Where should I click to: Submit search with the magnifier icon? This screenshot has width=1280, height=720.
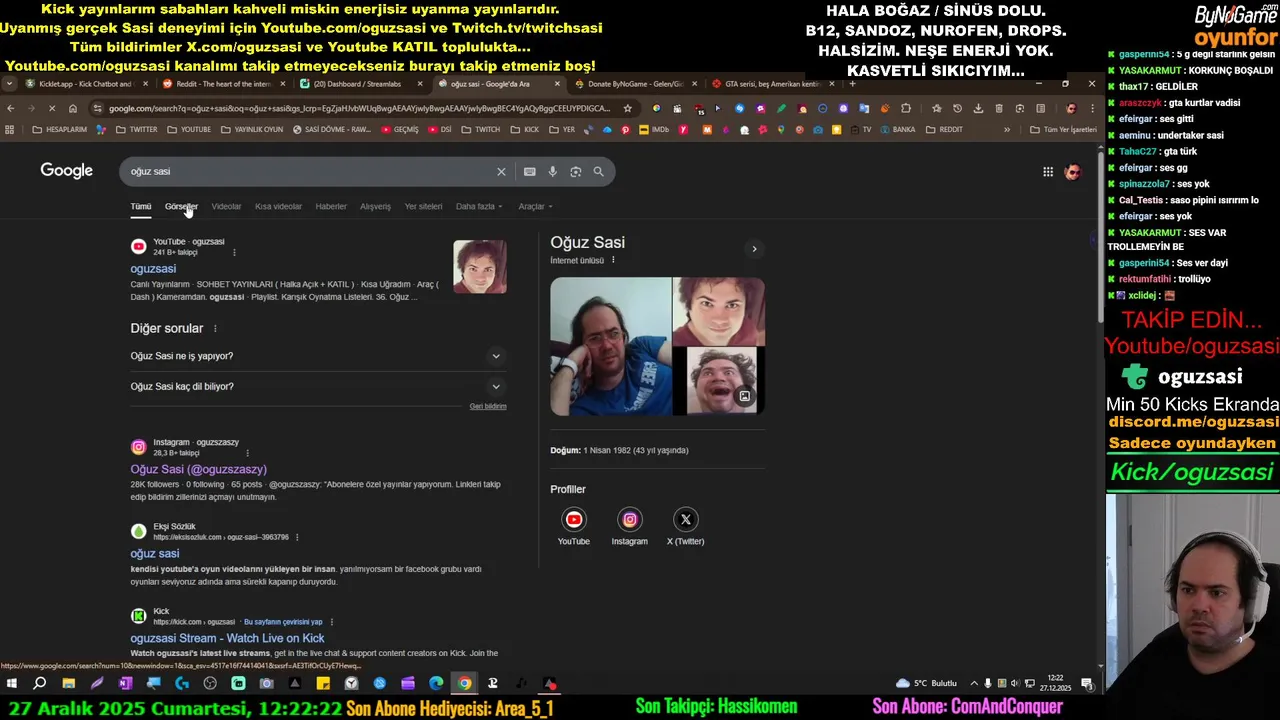(598, 172)
